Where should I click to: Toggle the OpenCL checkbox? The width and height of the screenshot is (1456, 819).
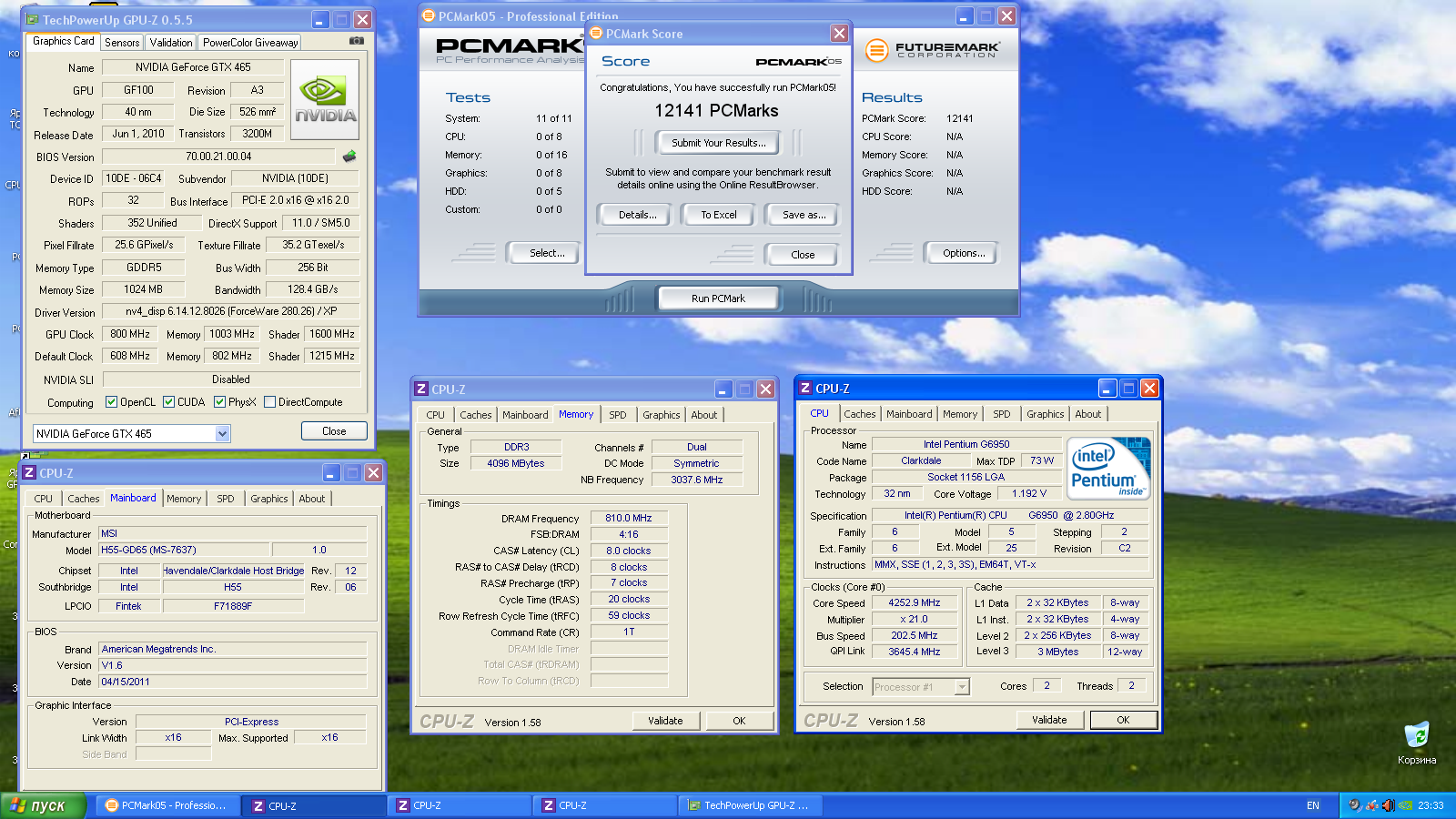(111, 401)
